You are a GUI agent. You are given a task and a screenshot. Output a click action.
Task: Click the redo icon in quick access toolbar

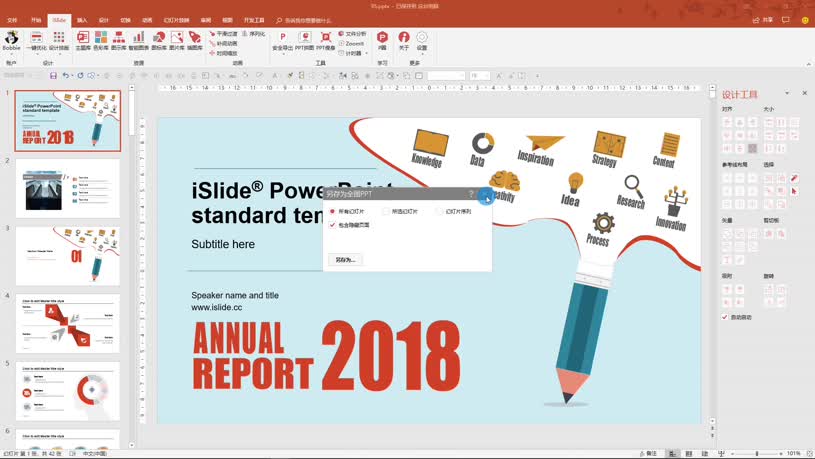coord(81,76)
